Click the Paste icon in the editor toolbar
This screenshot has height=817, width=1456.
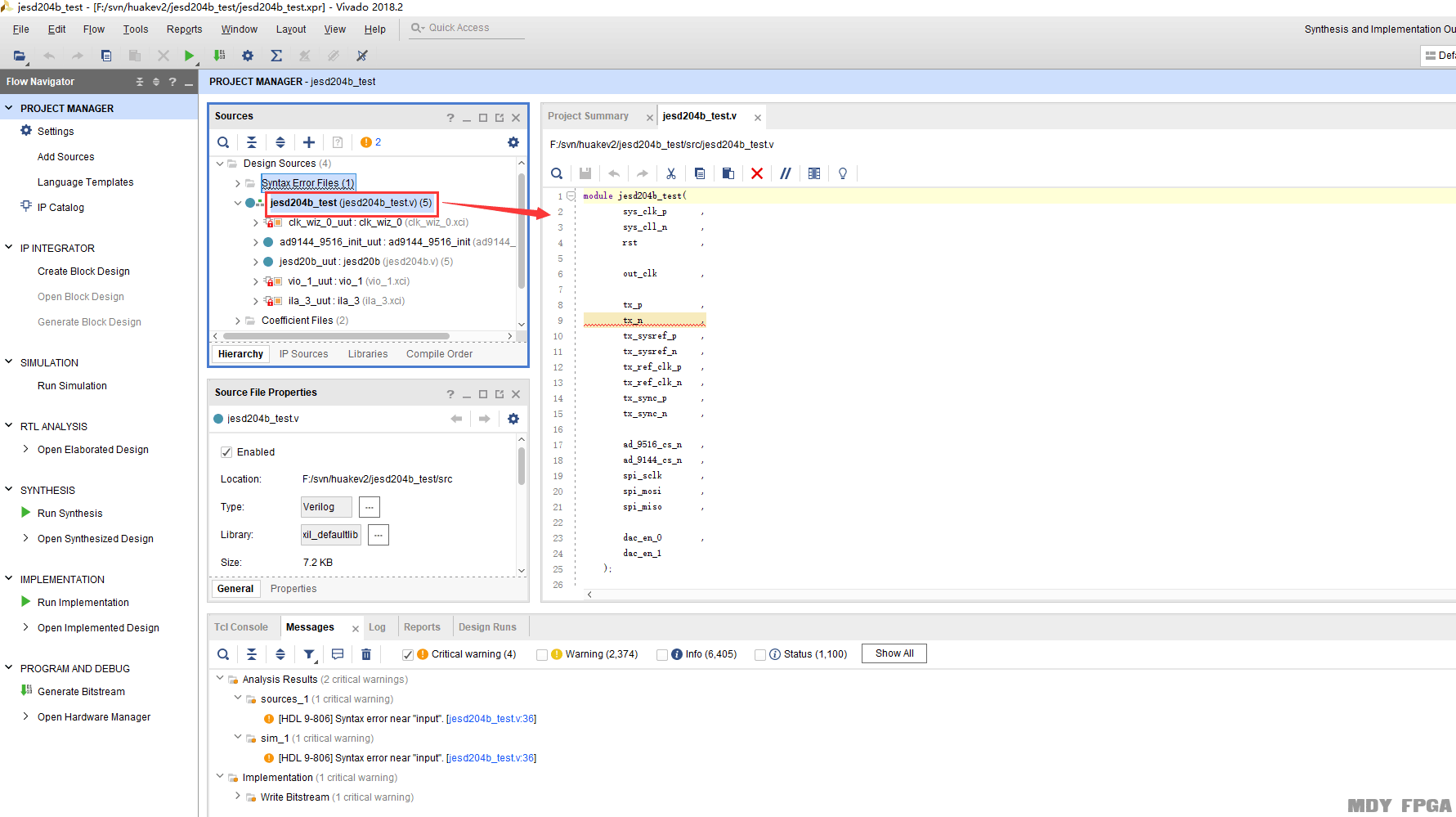728,173
